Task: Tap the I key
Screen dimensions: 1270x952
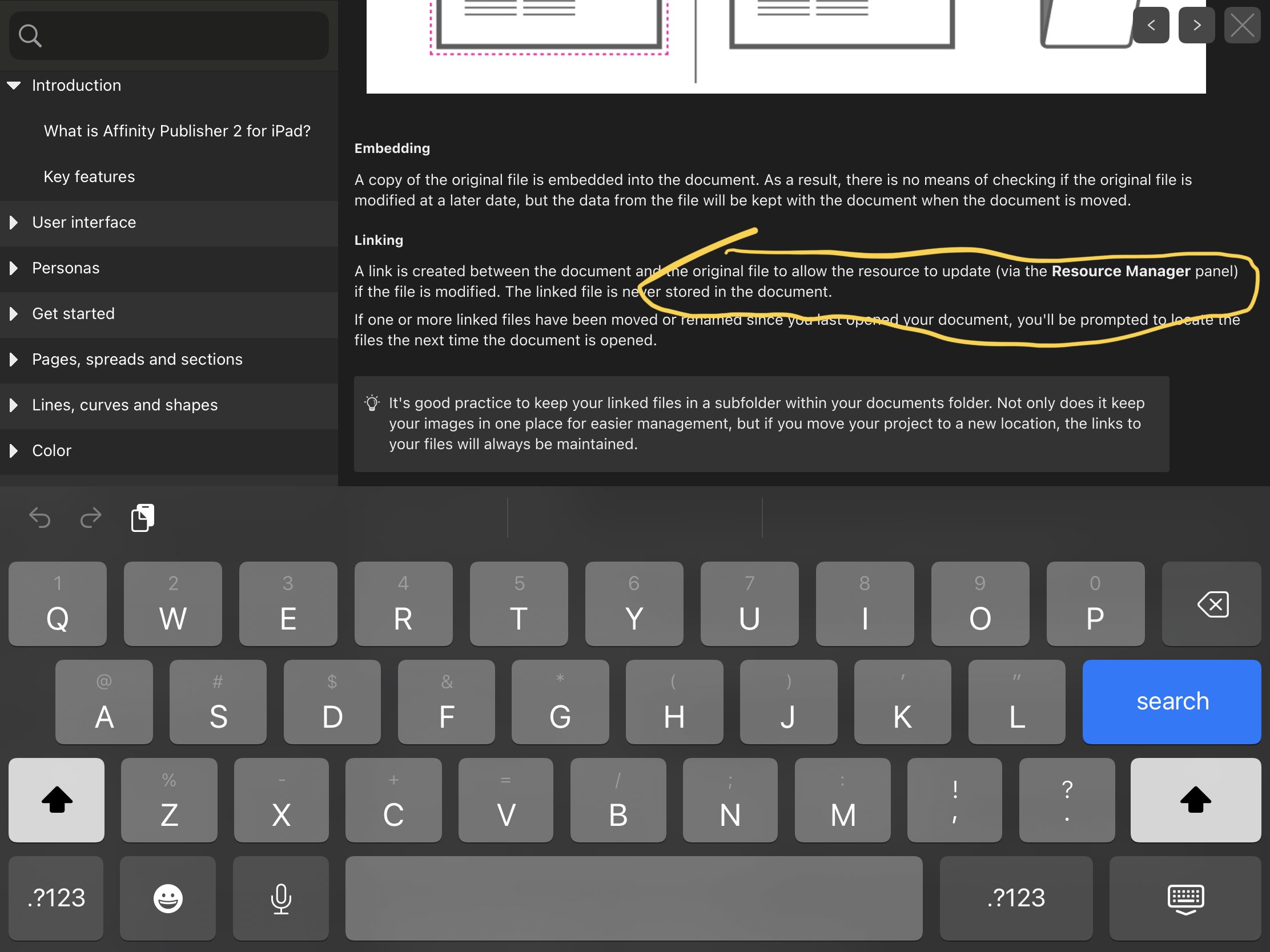Action: [865, 604]
